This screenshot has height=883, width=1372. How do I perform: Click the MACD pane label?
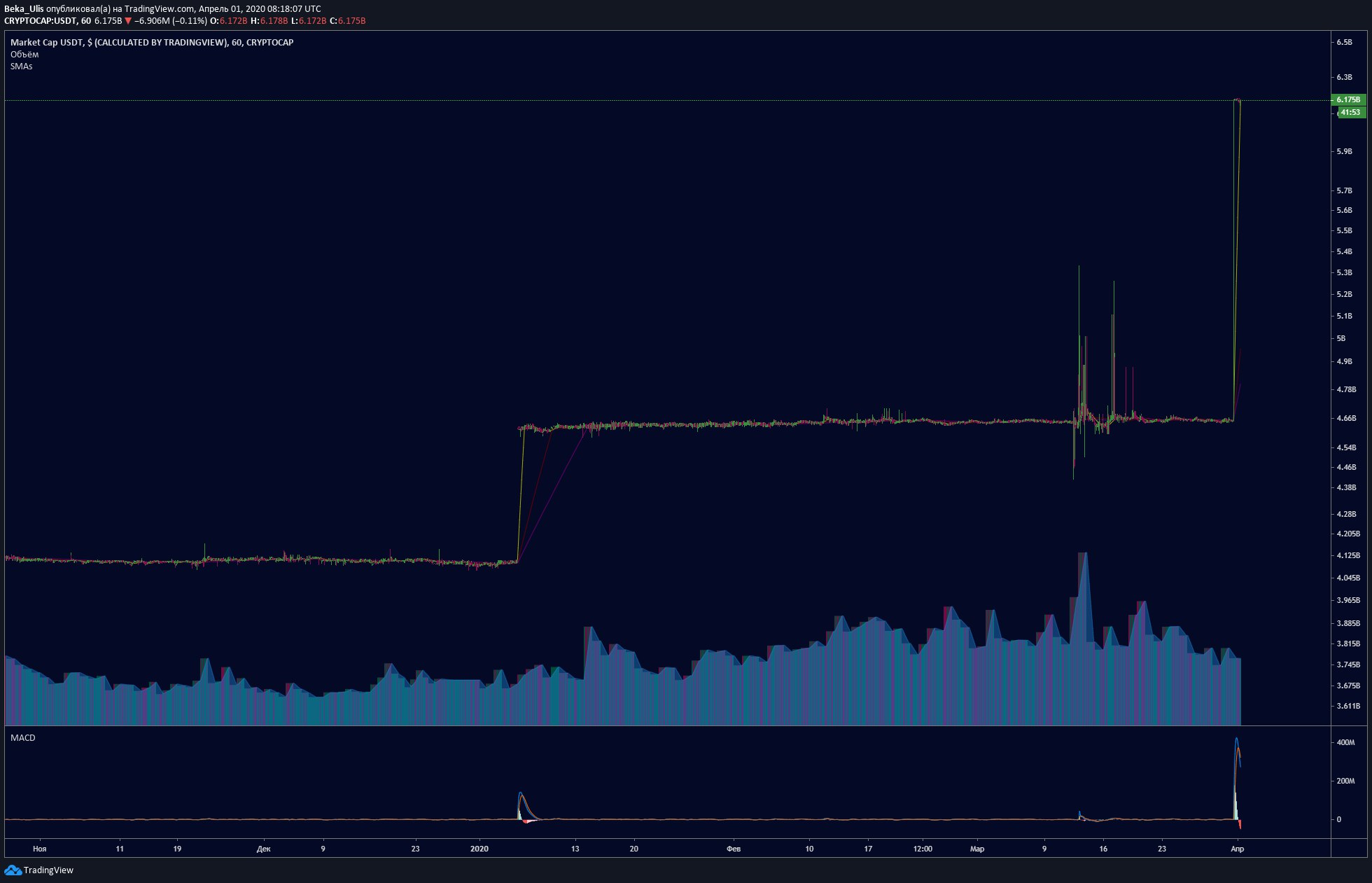click(23, 738)
